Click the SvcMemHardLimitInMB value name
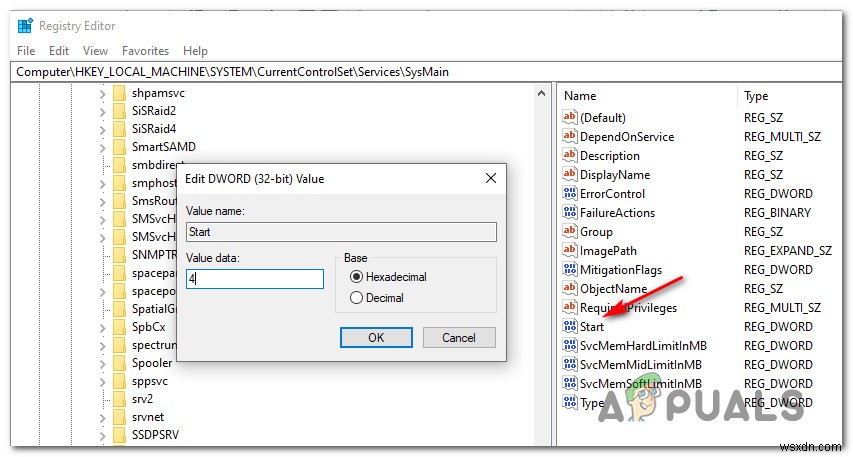The width and height of the screenshot is (853, 457). tap(643, 346)
